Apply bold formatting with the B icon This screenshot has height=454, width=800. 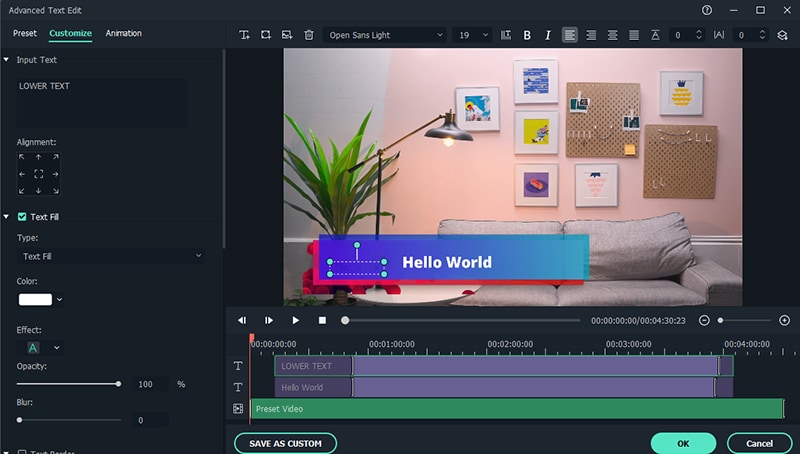527,35
